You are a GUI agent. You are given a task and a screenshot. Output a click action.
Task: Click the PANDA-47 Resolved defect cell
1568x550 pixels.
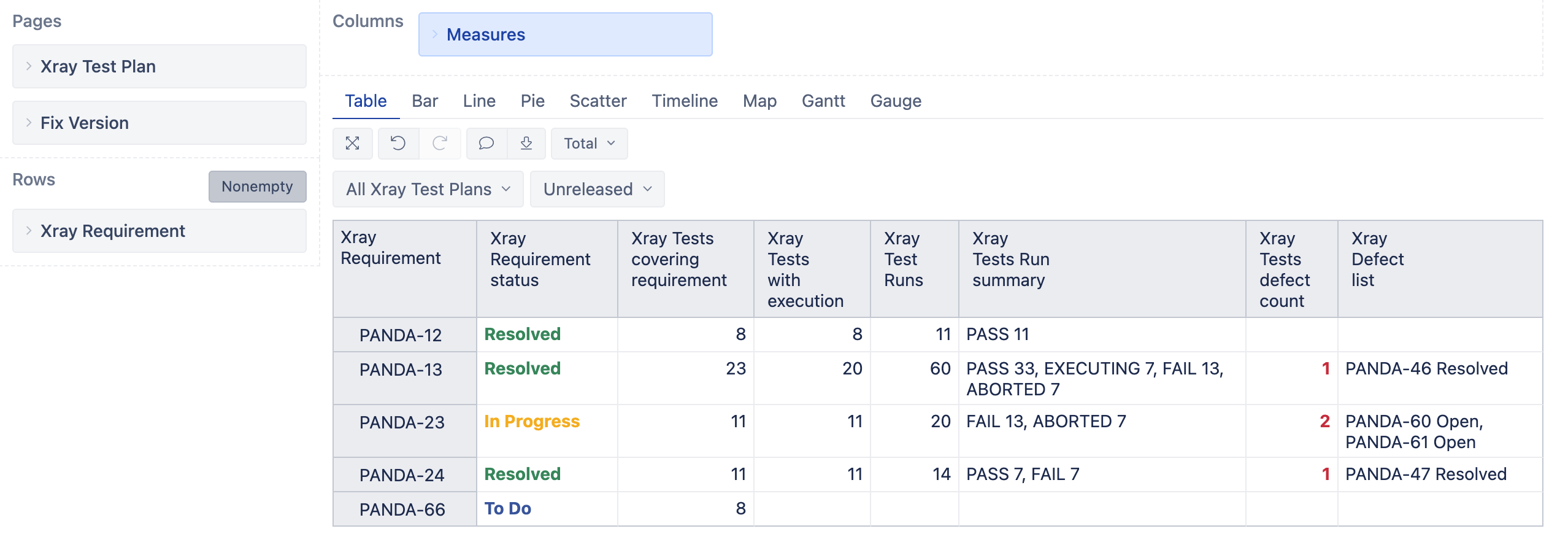coord(1440,474)
